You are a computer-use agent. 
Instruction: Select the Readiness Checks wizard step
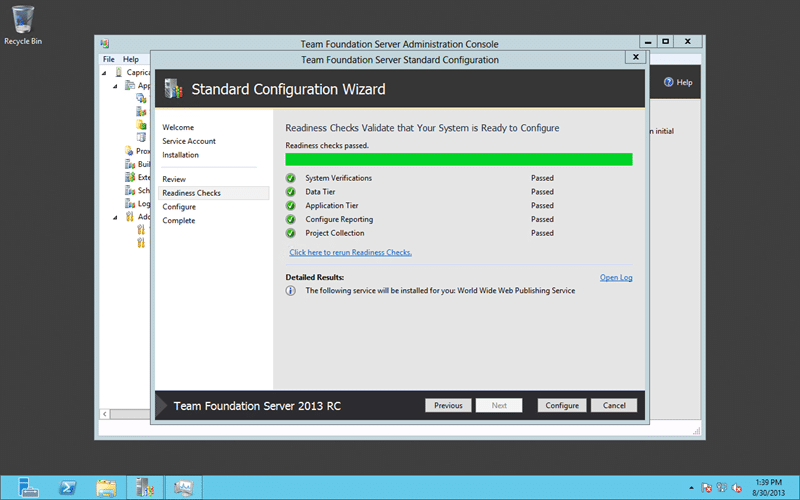coord(213,193)
